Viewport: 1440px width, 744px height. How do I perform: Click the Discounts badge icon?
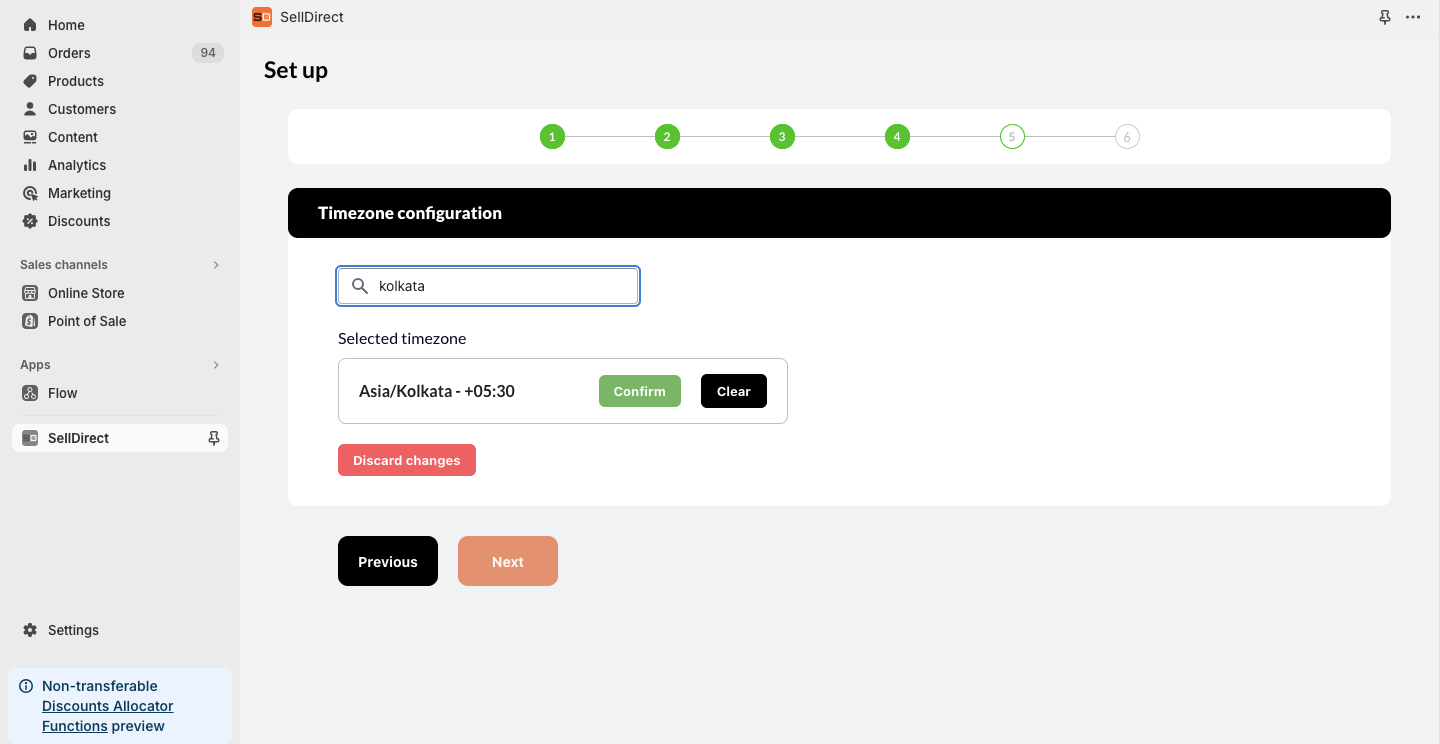[x=30, y=221]
